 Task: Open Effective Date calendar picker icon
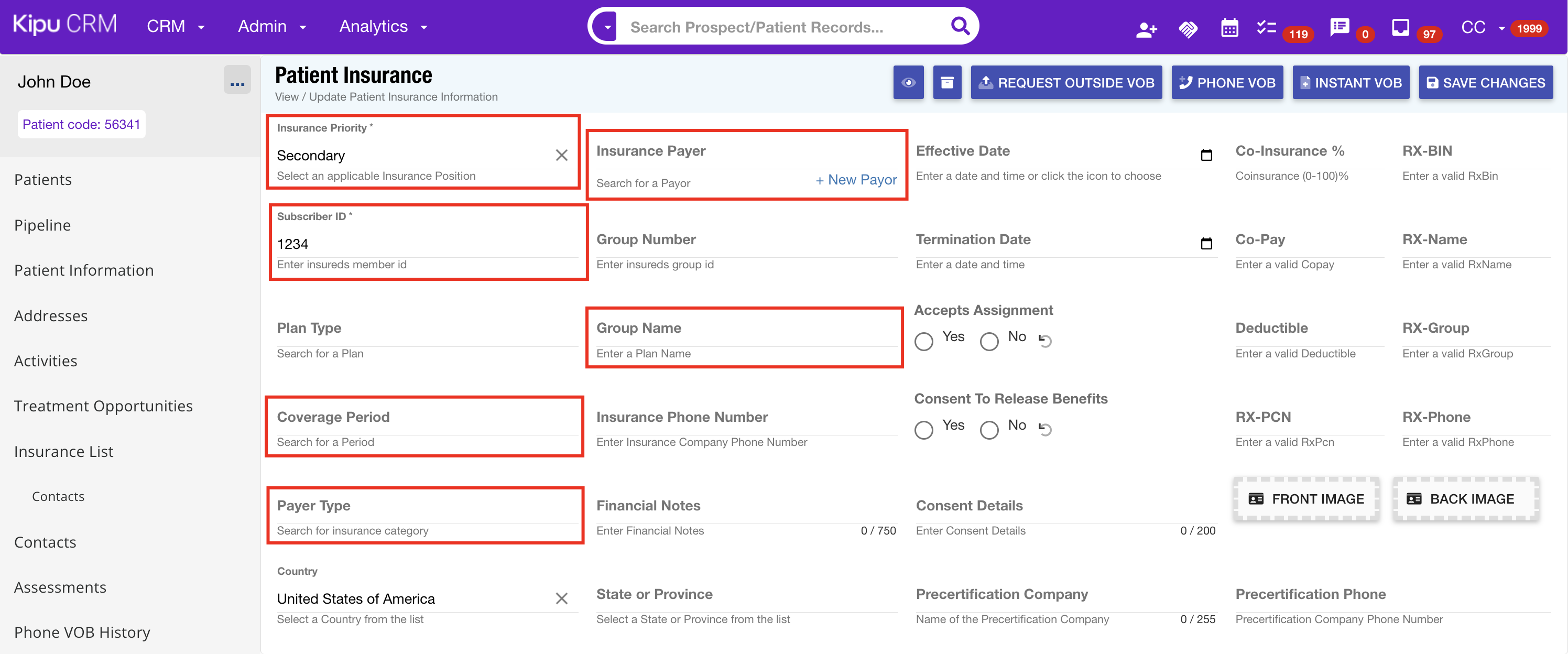click(1206, 155)
